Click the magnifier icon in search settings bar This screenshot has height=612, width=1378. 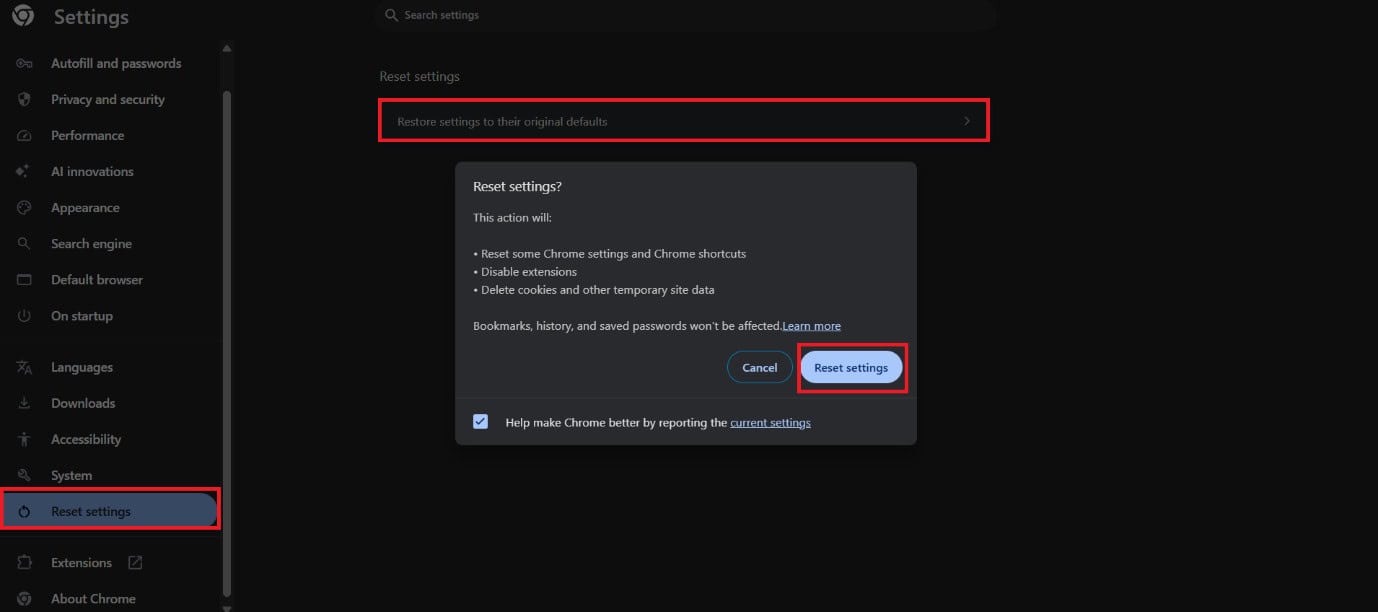click(392, 15)
